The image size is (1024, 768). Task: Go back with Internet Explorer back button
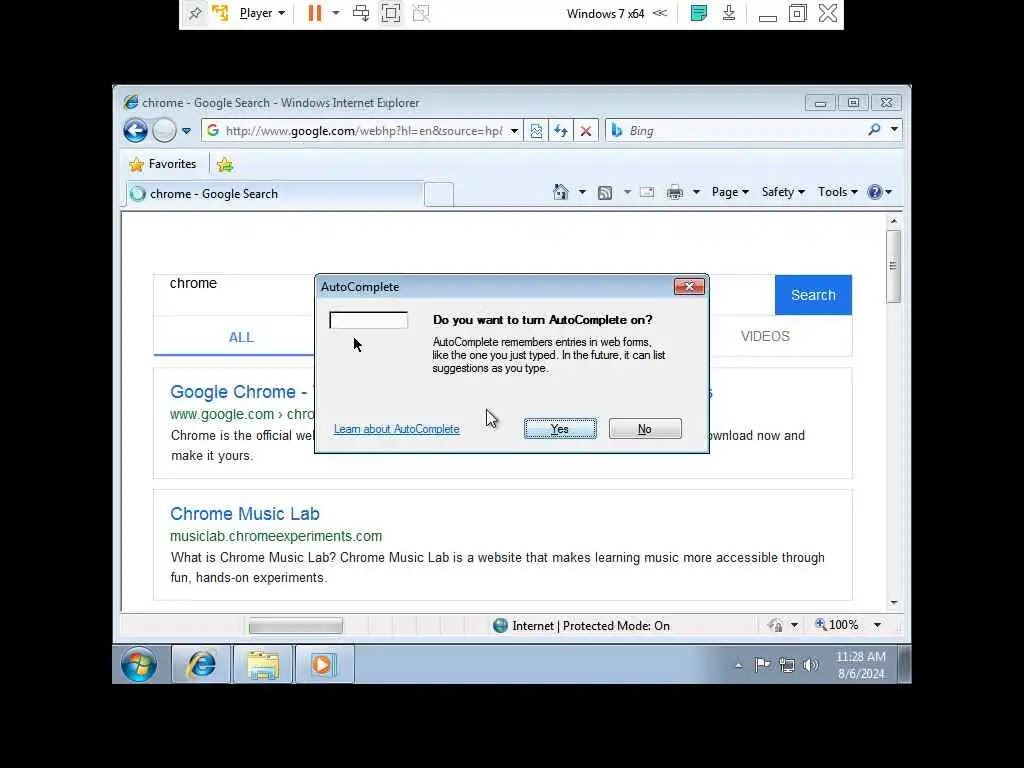pos(136,131)
